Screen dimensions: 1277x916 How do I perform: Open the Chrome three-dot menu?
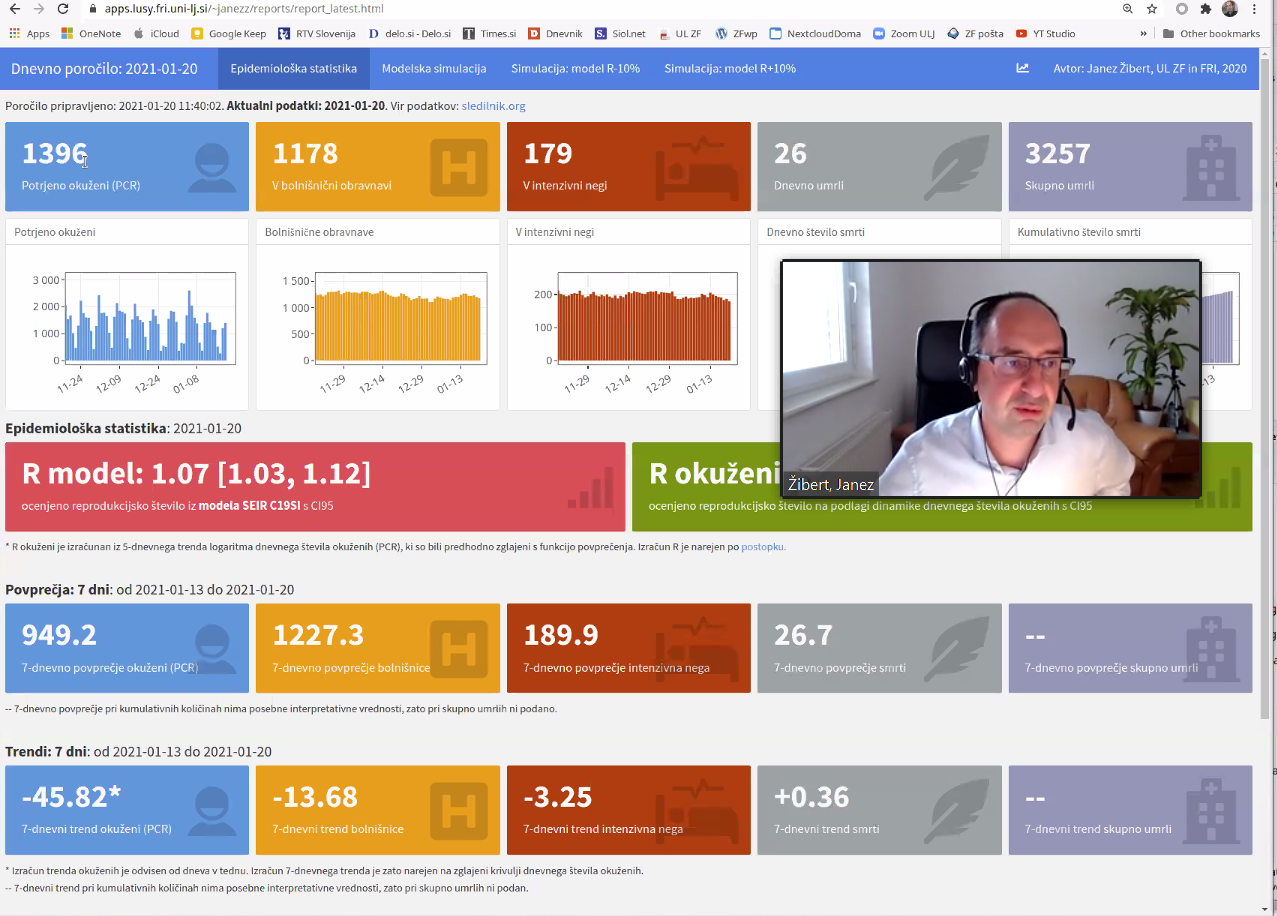(1256, 9)
